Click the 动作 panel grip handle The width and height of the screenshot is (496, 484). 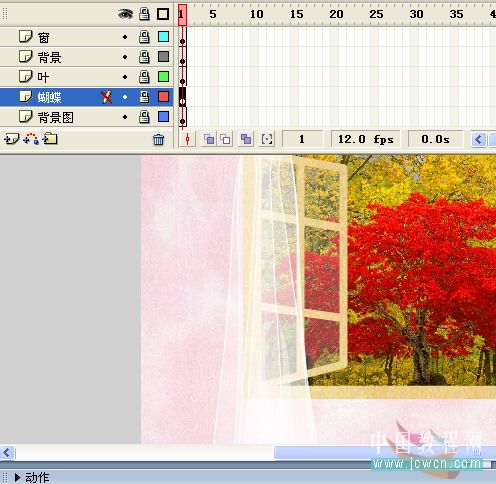pos(5,478)
